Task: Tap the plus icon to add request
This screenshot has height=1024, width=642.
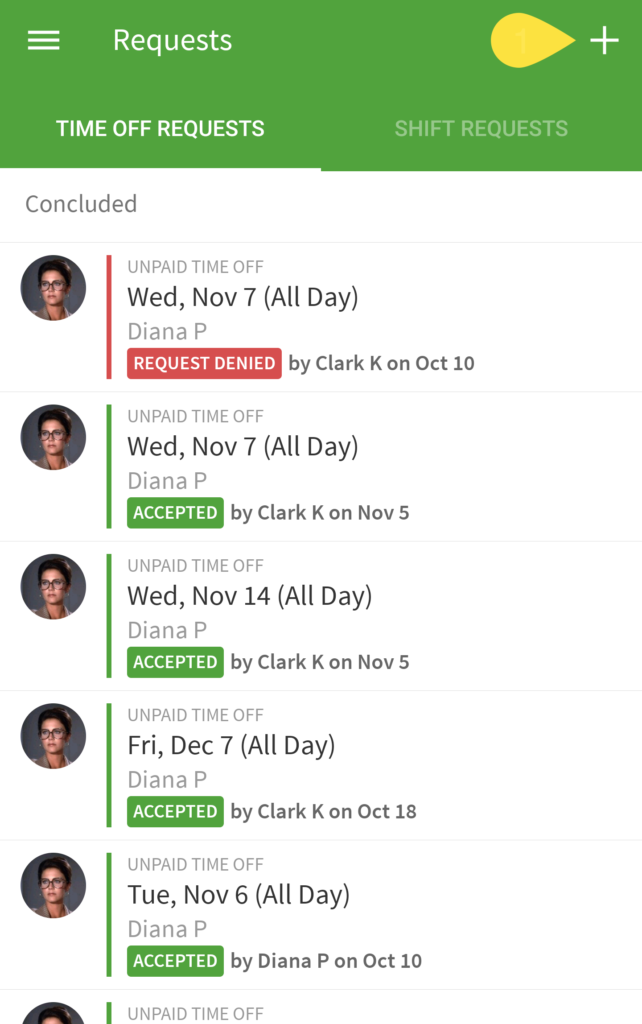Action: tap(604, 40)
